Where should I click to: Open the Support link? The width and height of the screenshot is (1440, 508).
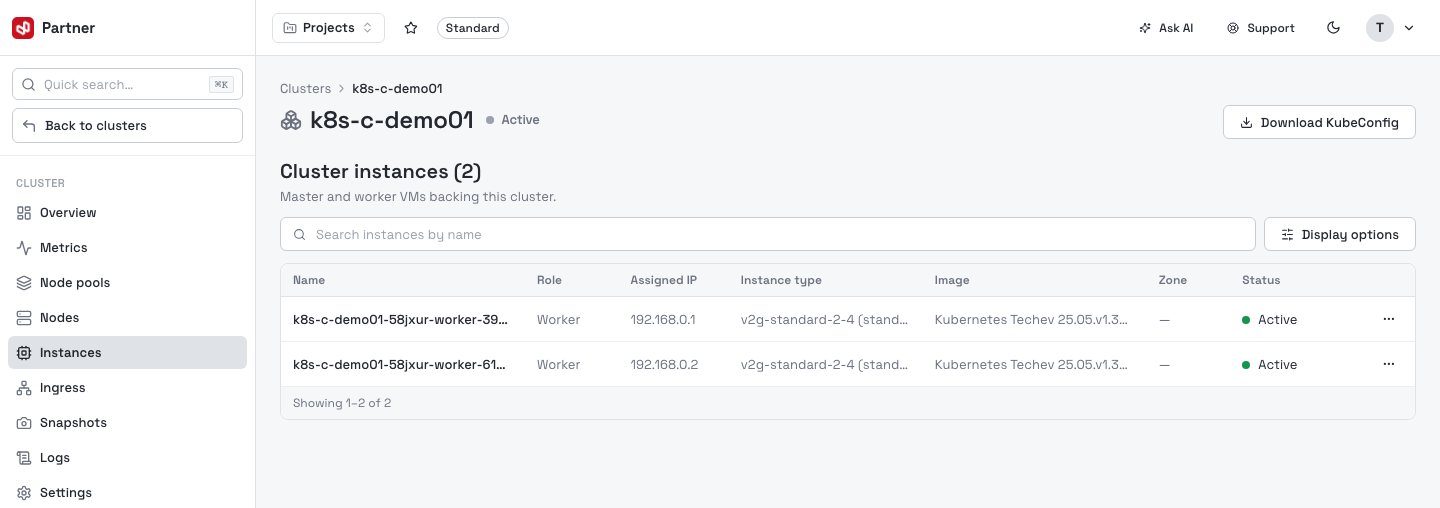(1261, 28)
